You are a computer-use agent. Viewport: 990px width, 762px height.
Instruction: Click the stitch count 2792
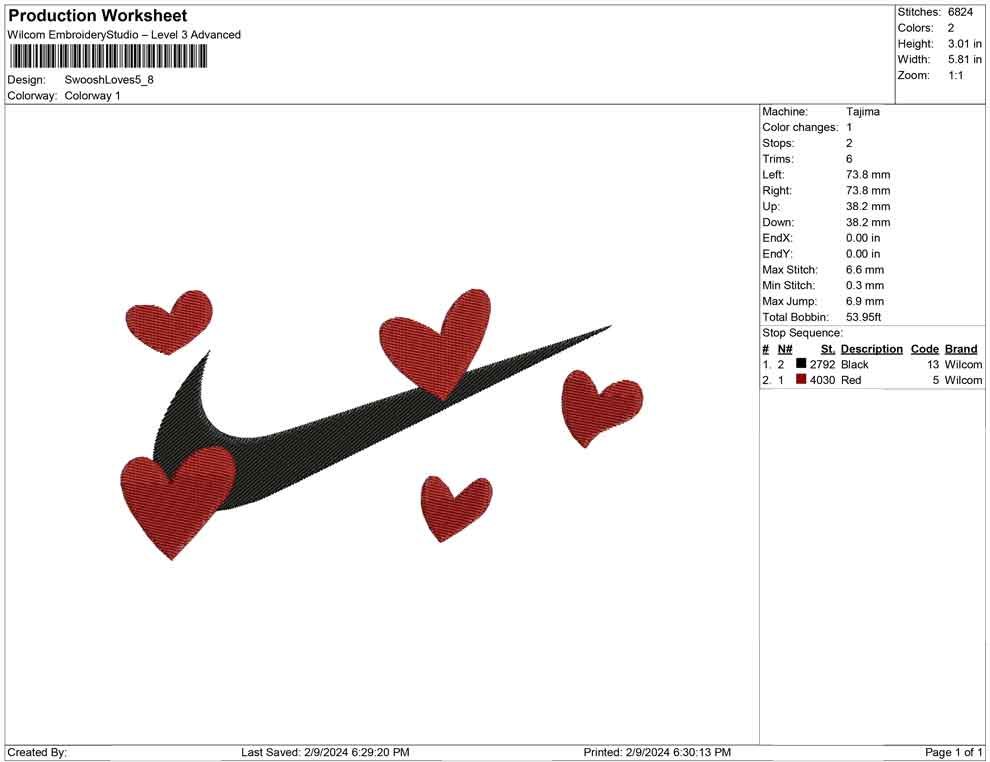point(822,364)
